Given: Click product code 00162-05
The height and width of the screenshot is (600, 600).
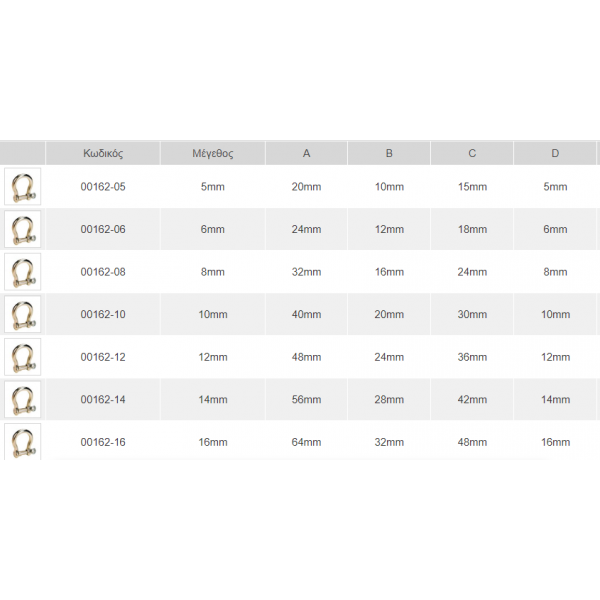Looking at the screenshot, I should 103,187.
